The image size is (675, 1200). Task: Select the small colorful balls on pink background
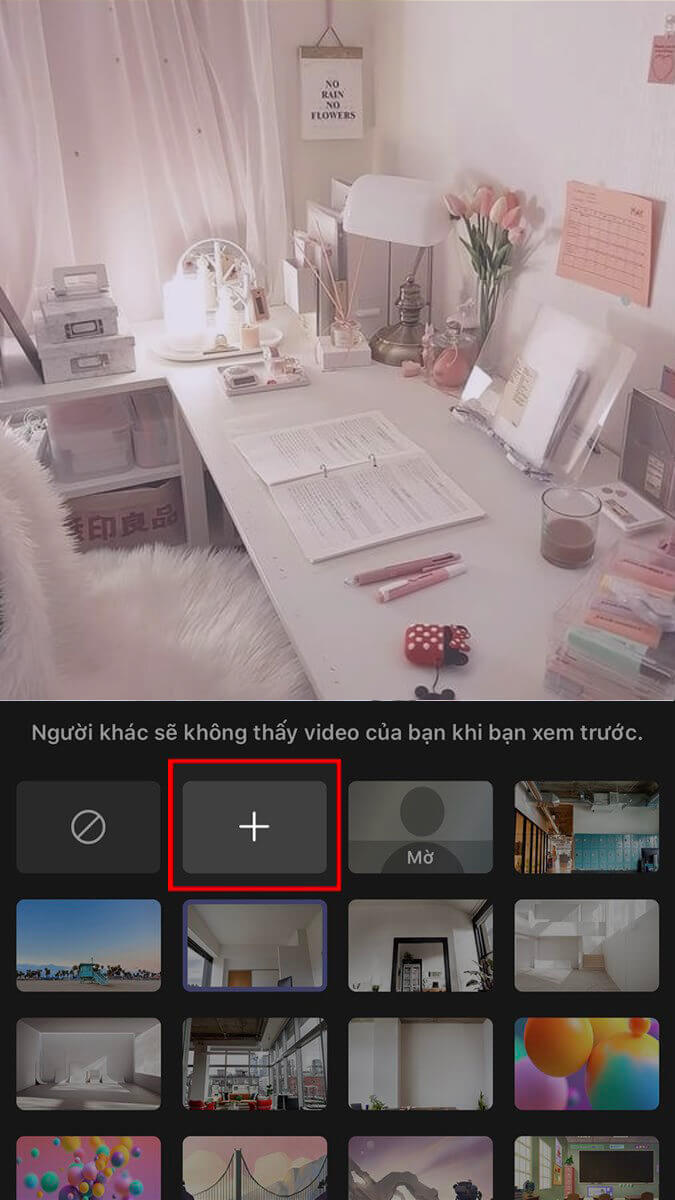coord(88,1168)
